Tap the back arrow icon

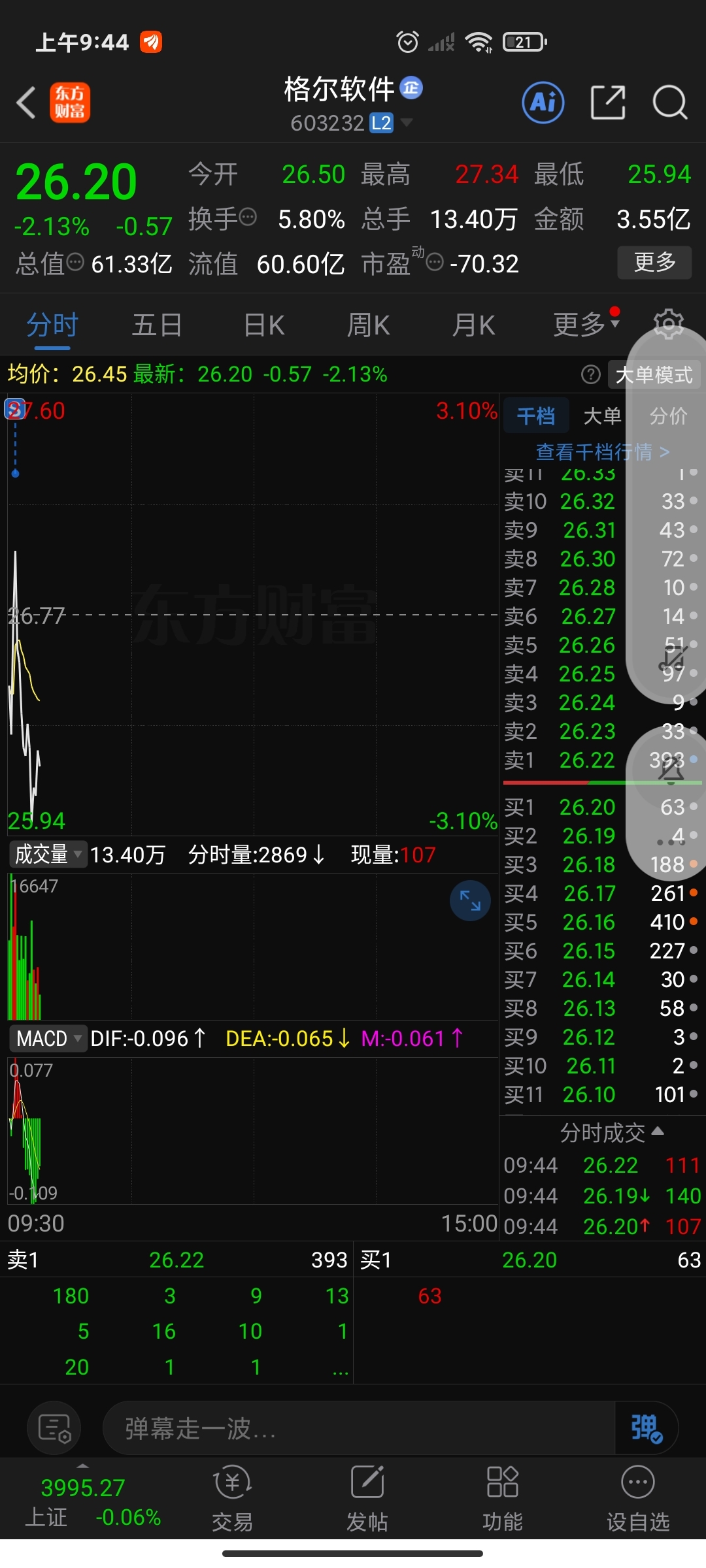click(26, 103)
